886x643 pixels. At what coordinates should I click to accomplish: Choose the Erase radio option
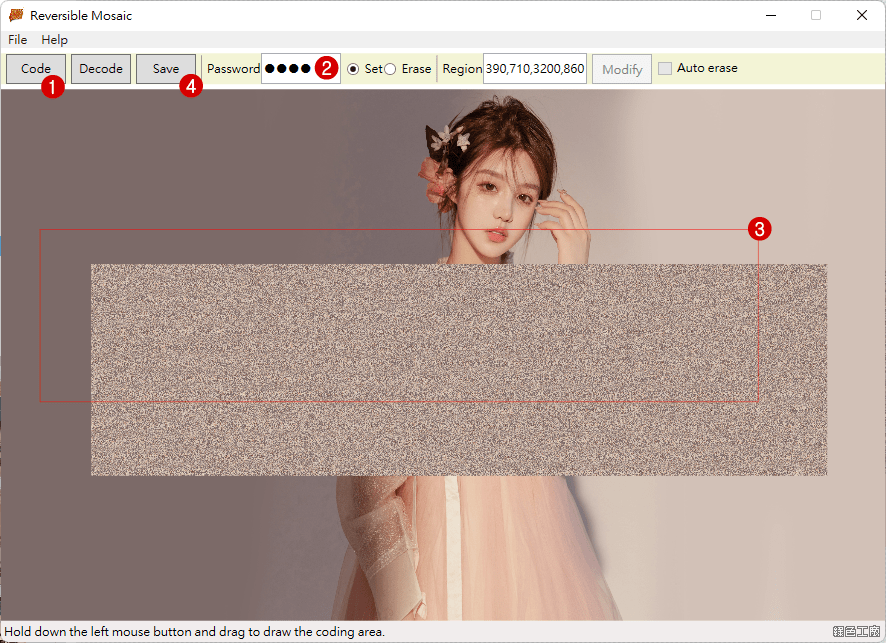tap(390, 69)
